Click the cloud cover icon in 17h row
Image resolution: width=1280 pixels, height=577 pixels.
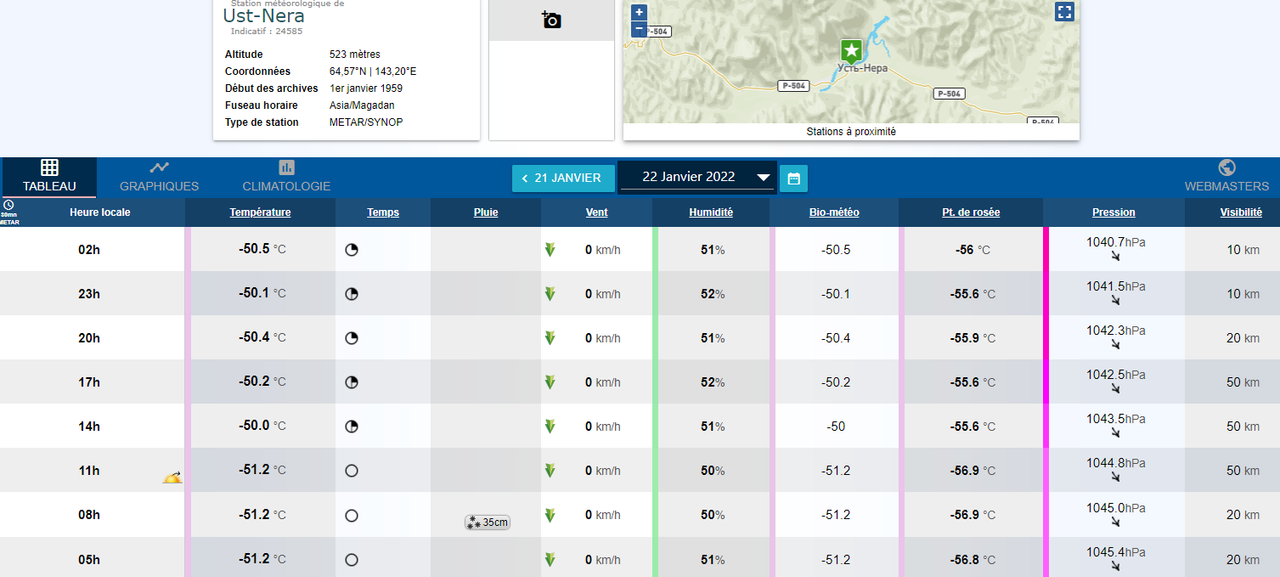tap(351, 382)
